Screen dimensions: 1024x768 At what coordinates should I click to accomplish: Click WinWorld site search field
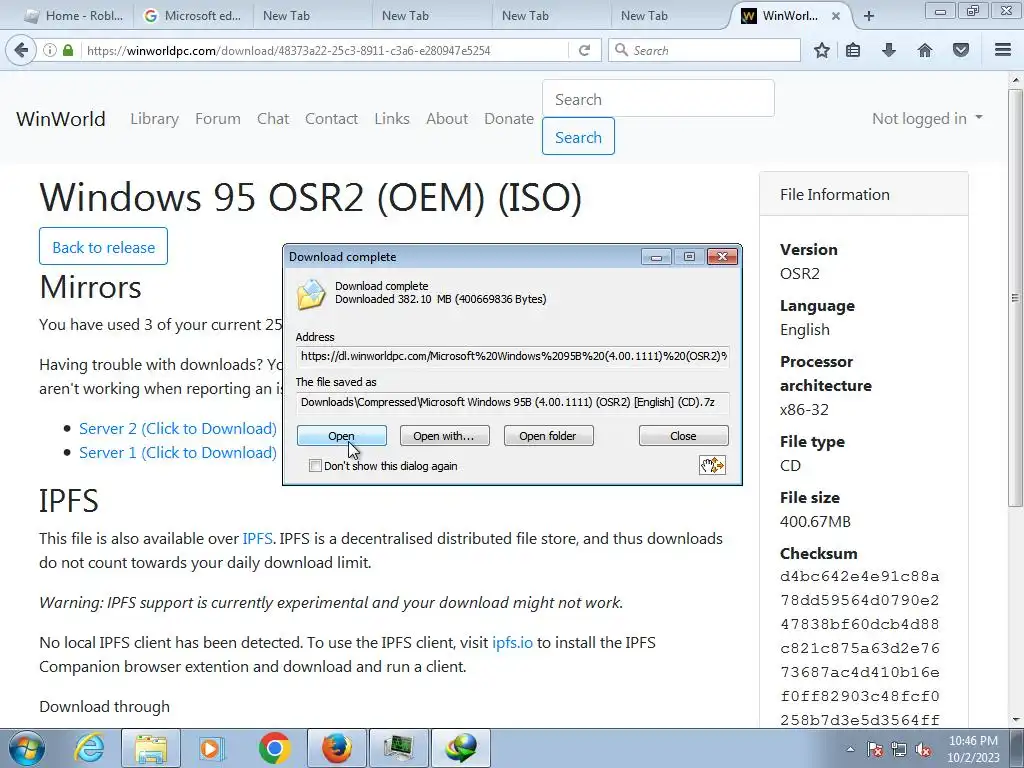click(658, 99)
